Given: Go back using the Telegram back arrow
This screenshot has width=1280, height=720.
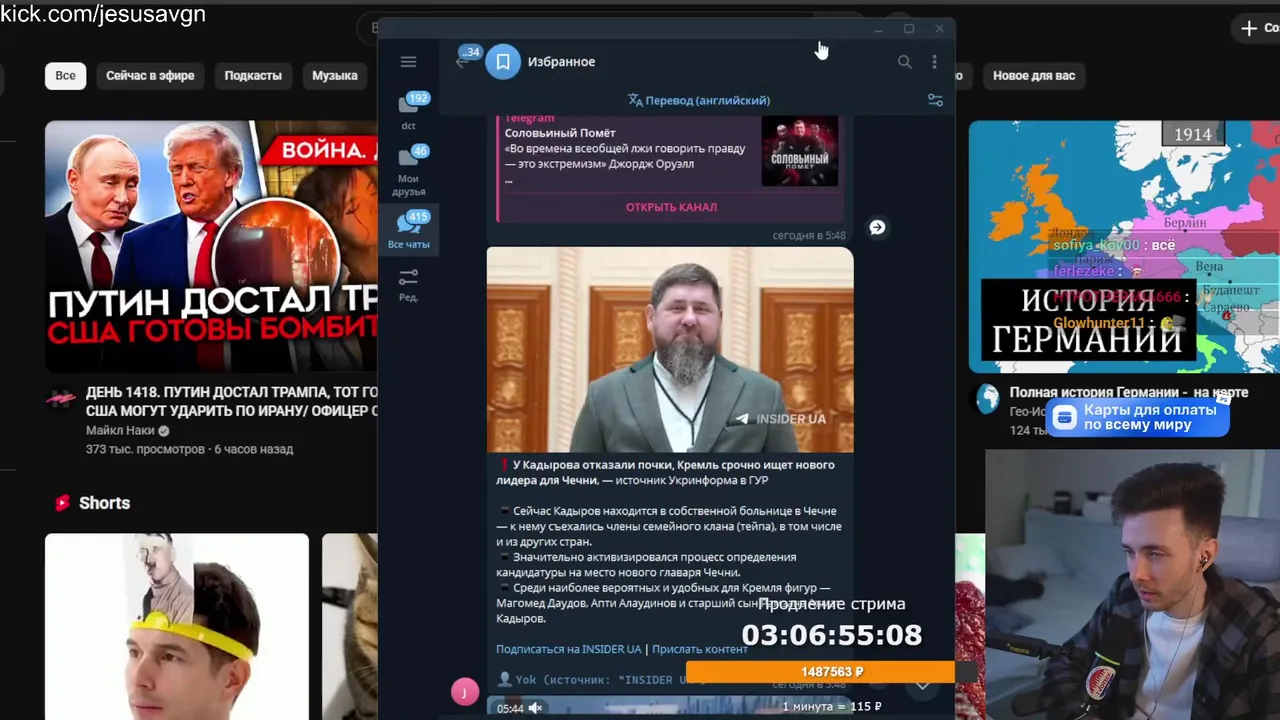Looking at the screenshot, I should tap(462, 62).
